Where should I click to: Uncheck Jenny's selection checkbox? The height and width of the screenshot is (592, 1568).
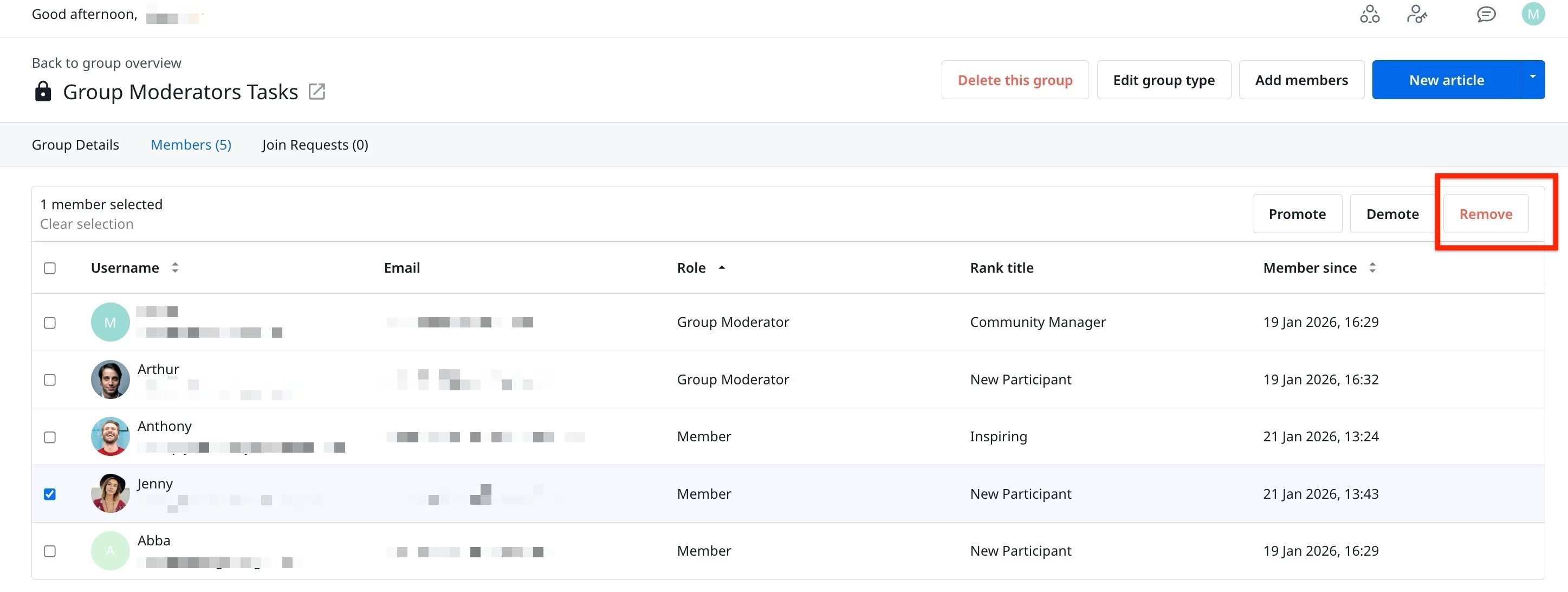click(50, 494)
